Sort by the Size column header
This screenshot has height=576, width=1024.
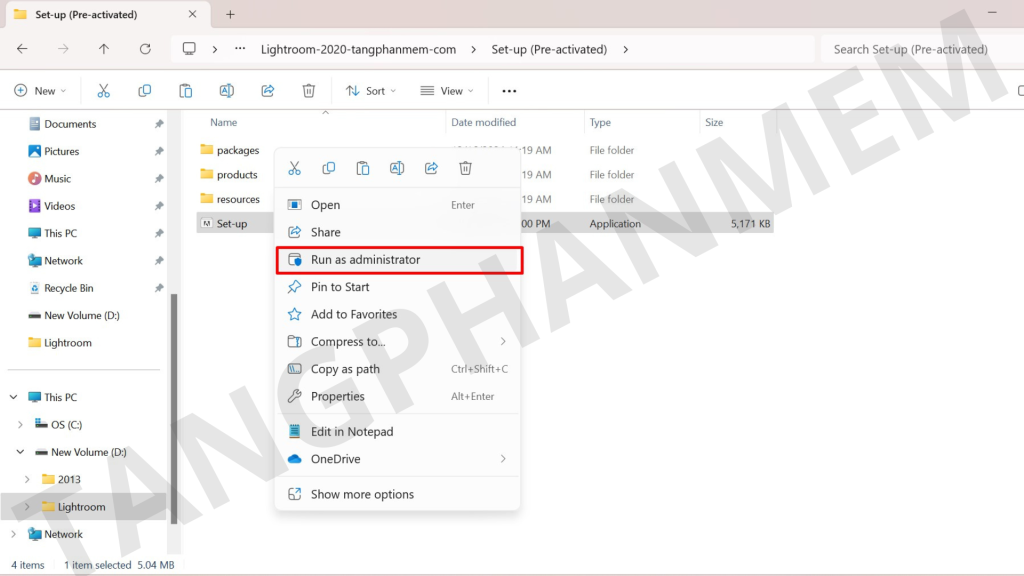coord(714,122)
